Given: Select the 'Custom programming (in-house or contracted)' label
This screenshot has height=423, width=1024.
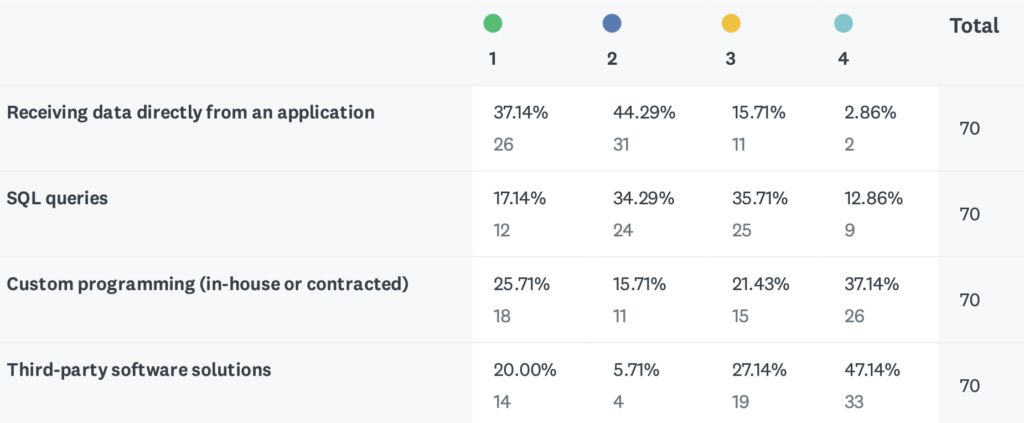Looking at the screenshot, I should pyautogui.click(x=208, y=284).
